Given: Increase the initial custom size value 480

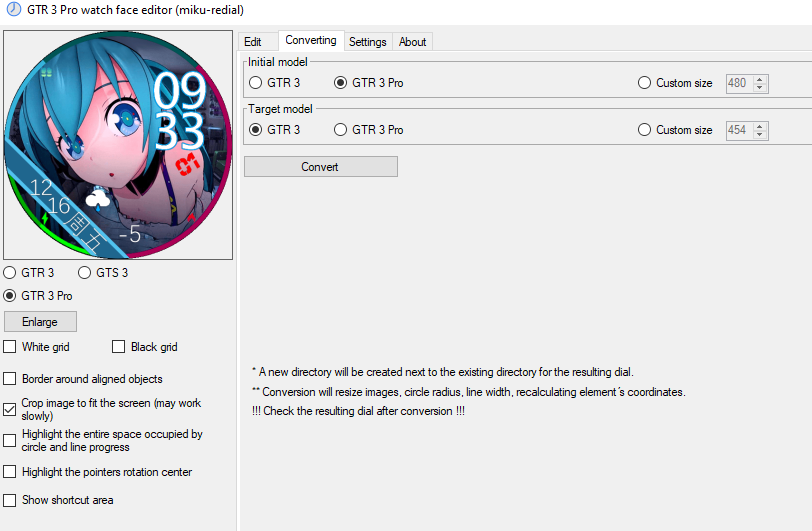Looking at the screenshot, I should tap(760, 79).
